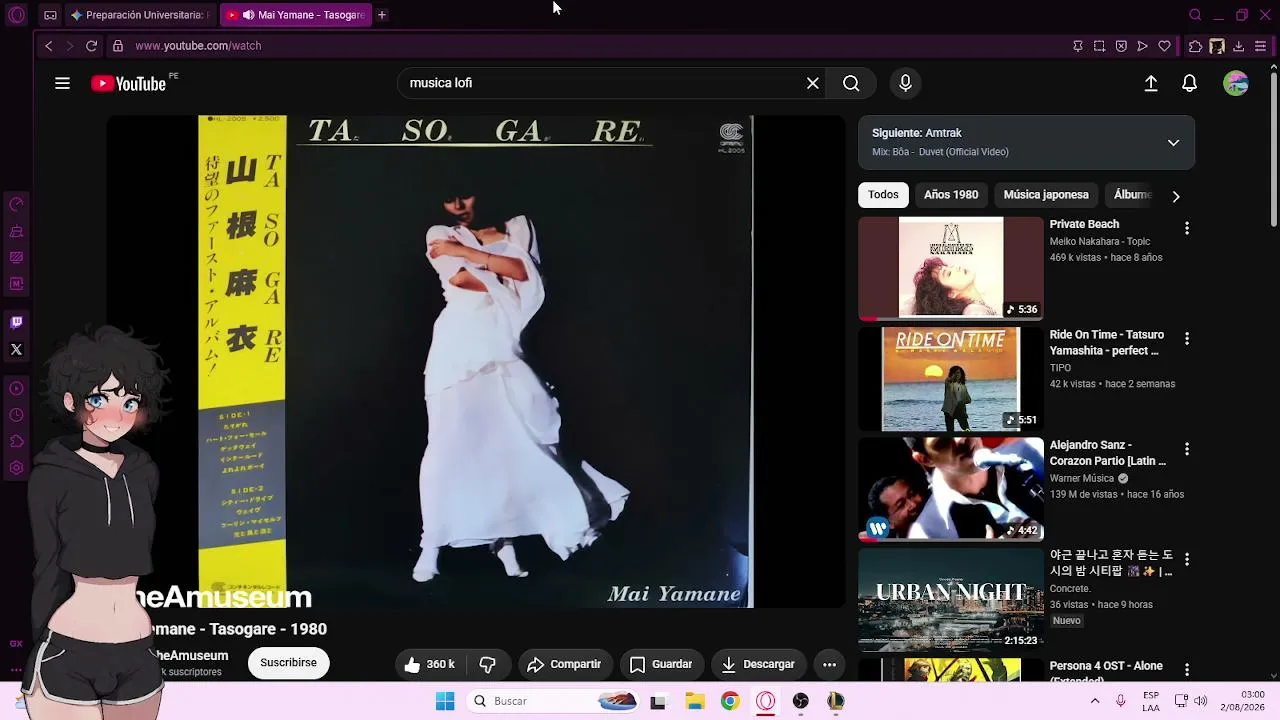Filter by Música japonesa chip
This screenshot has width=1280, height=720.
coord(1046,195)
